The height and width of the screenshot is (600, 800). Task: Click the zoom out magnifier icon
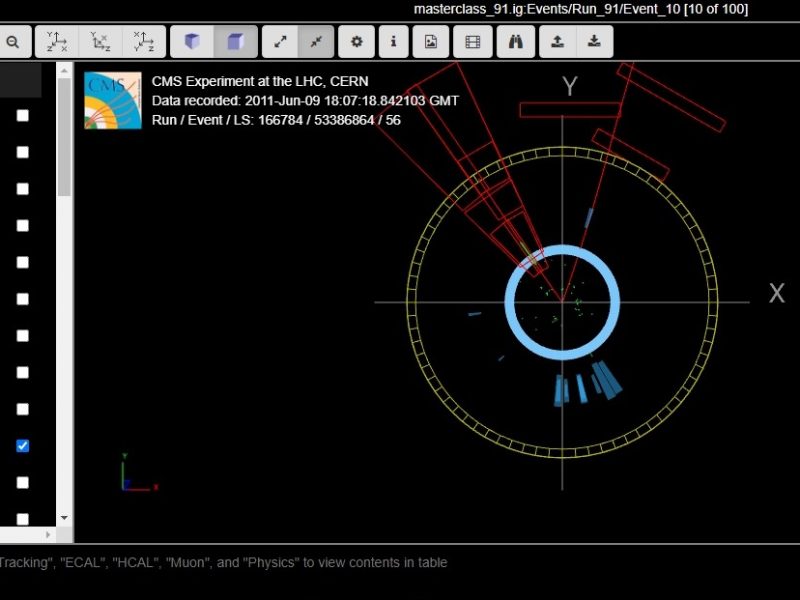[x=12, y=42]
